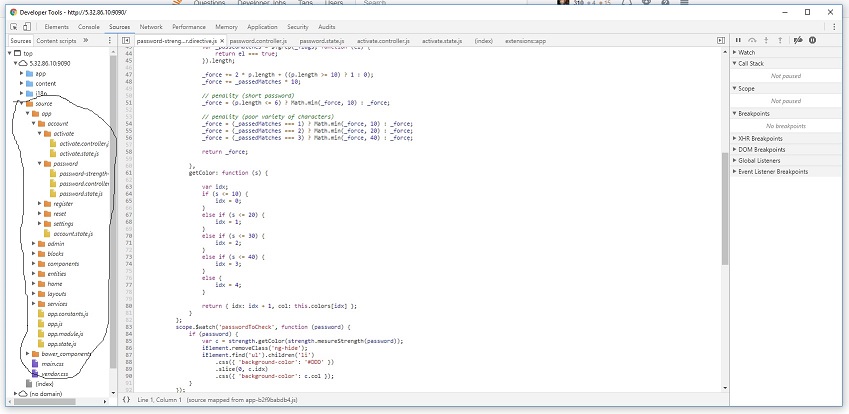
Task: Select activate.state.js in the file tree
Action: click(x=79, y=154)
